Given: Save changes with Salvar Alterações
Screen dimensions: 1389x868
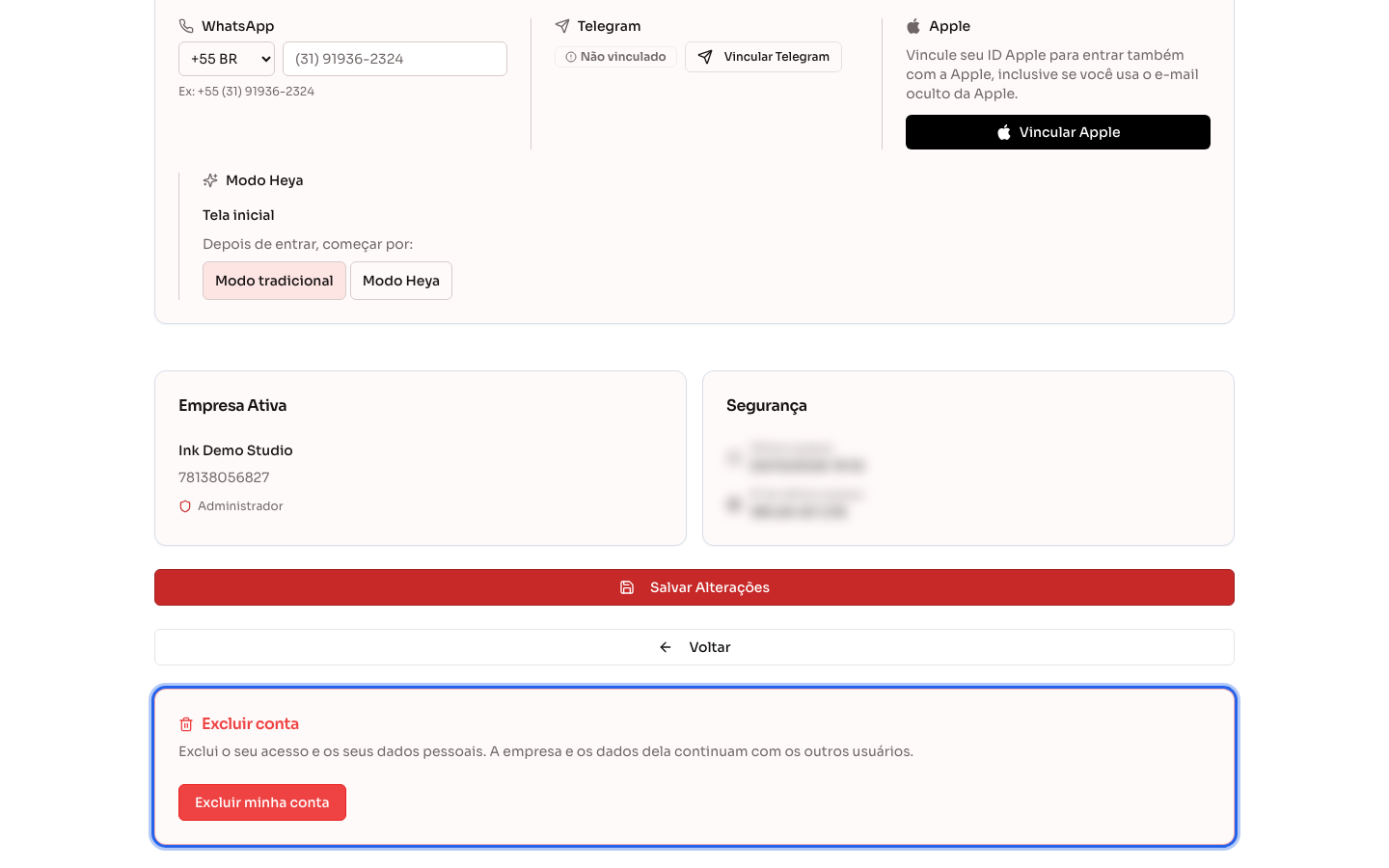Looking at the screenshot, I should point(694,587).
